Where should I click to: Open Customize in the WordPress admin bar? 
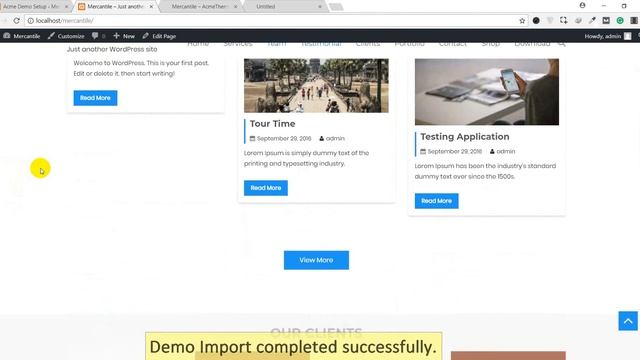(66, 36)
